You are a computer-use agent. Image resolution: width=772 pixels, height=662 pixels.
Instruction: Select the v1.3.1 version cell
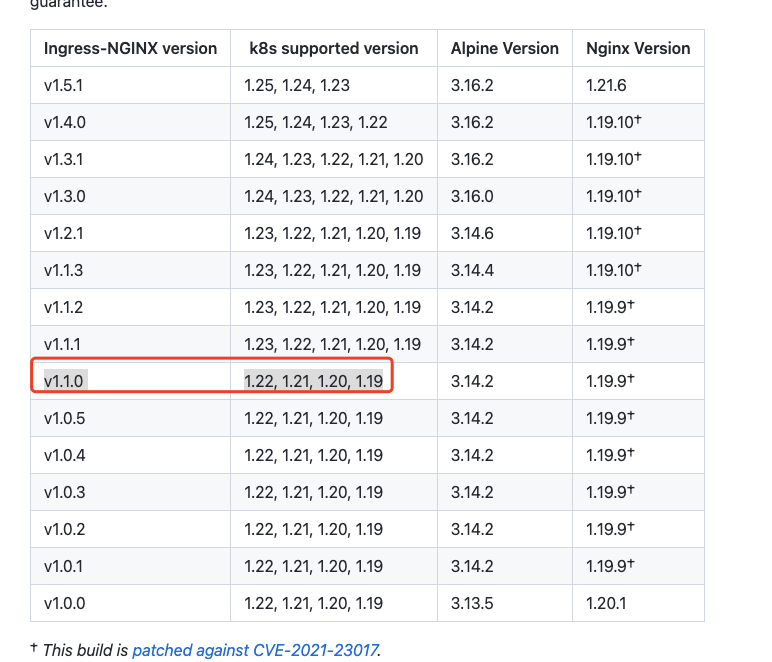[x=130, y=159]
